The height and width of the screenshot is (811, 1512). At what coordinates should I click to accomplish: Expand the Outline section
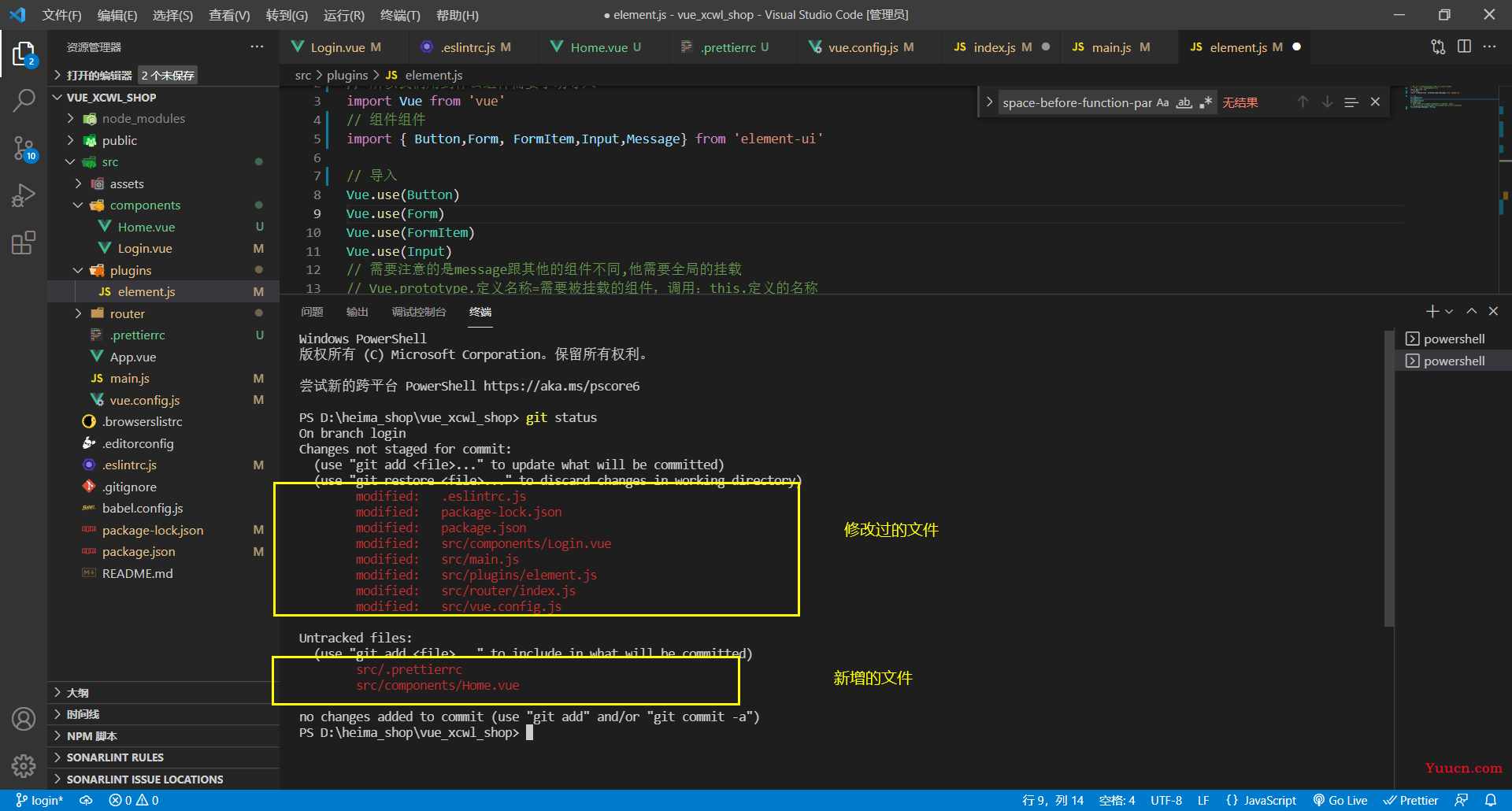point(163,693)
